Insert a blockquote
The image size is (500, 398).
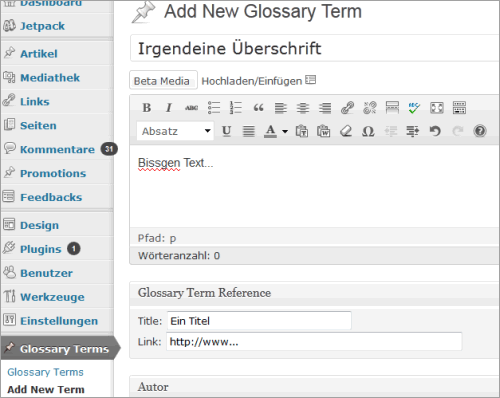pyautogui.click(x=258, y=108)
